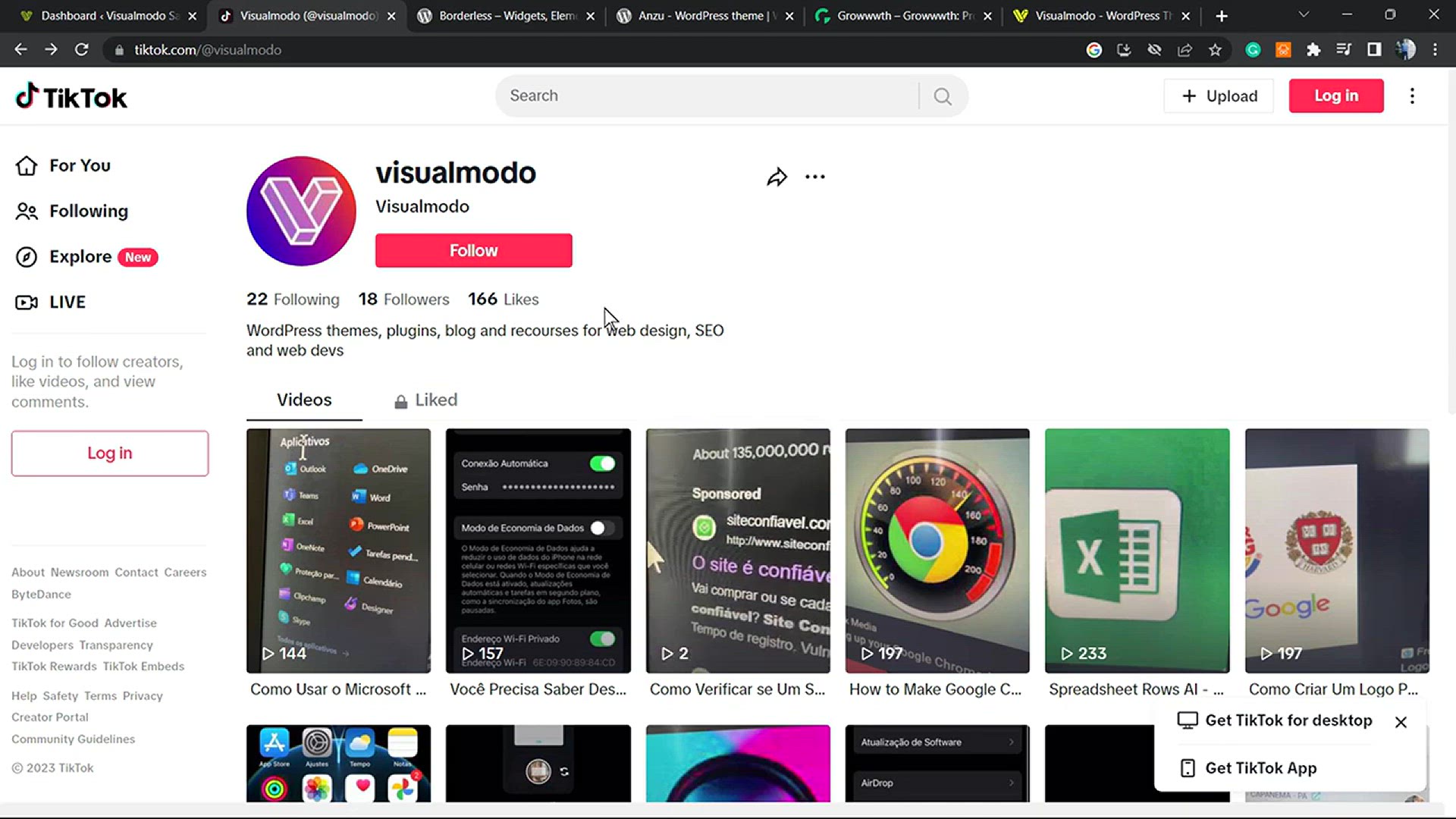Open the Community Guidelines link

(x=73, y=739)
